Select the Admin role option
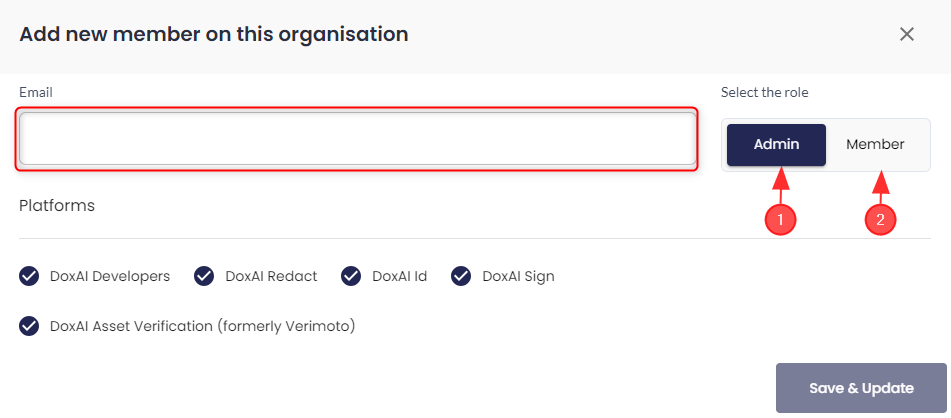This screenshot has width=951, height=418. [776, 144]
